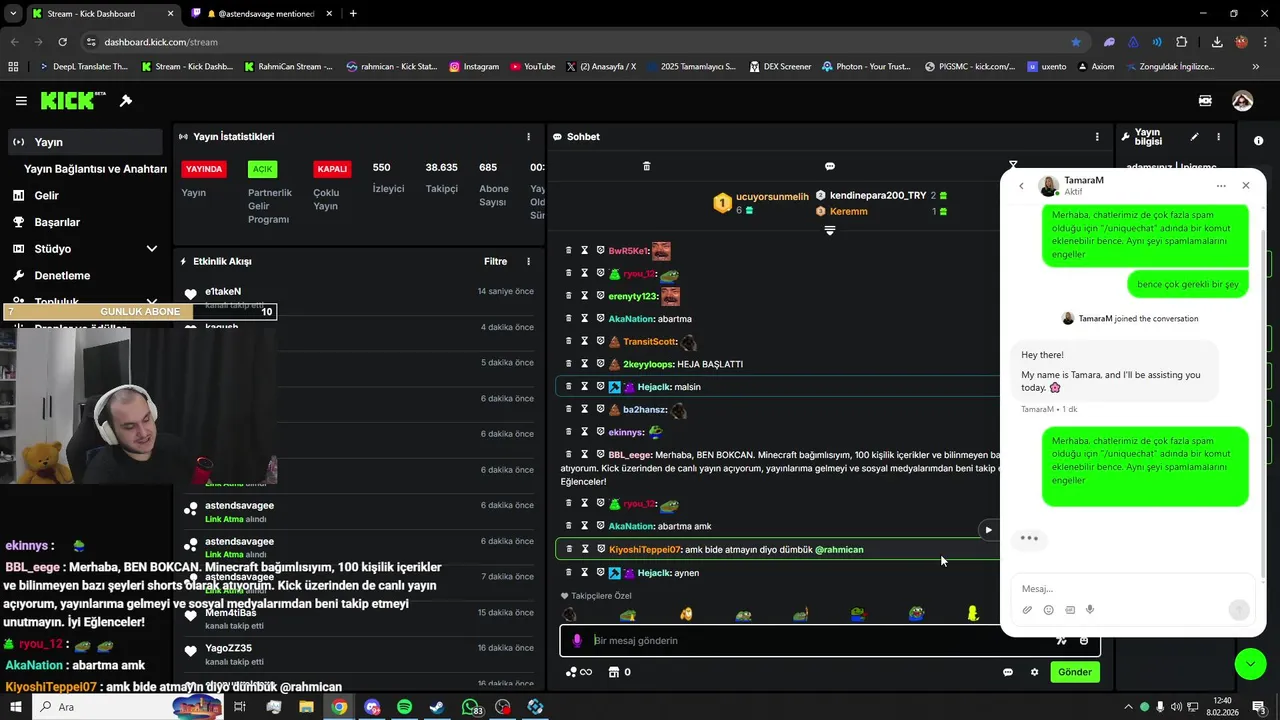Open YouTube bookmark

(532, 67)
